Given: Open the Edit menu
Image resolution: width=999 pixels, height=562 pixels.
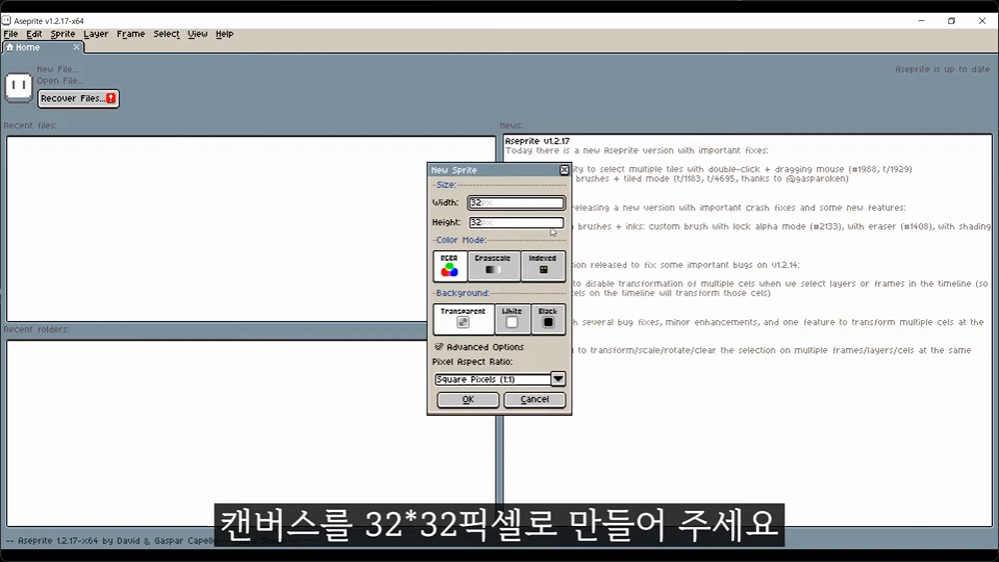Looking at the screenshot, I should point(34,34).
